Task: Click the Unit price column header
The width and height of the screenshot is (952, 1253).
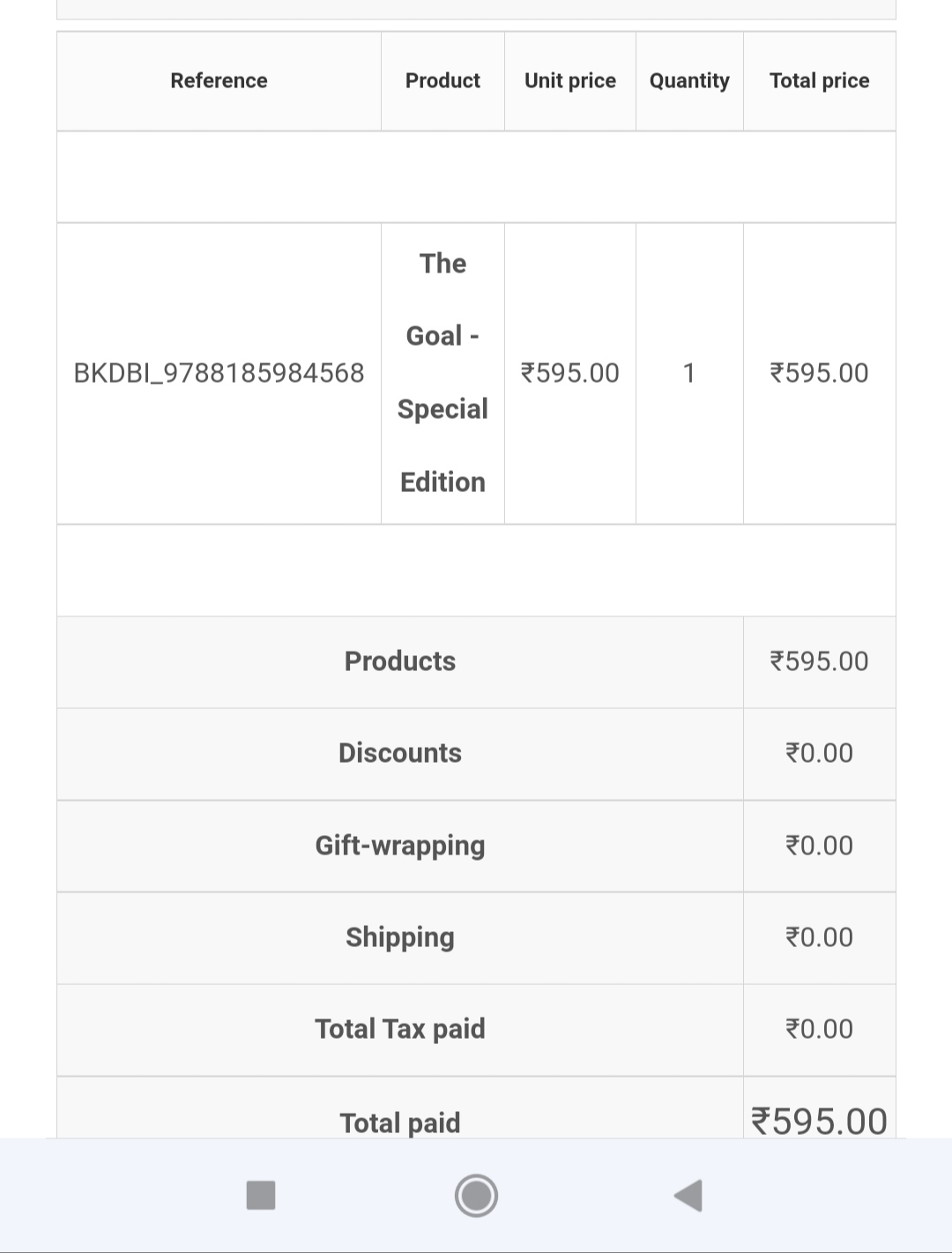Action: point(570,80)
